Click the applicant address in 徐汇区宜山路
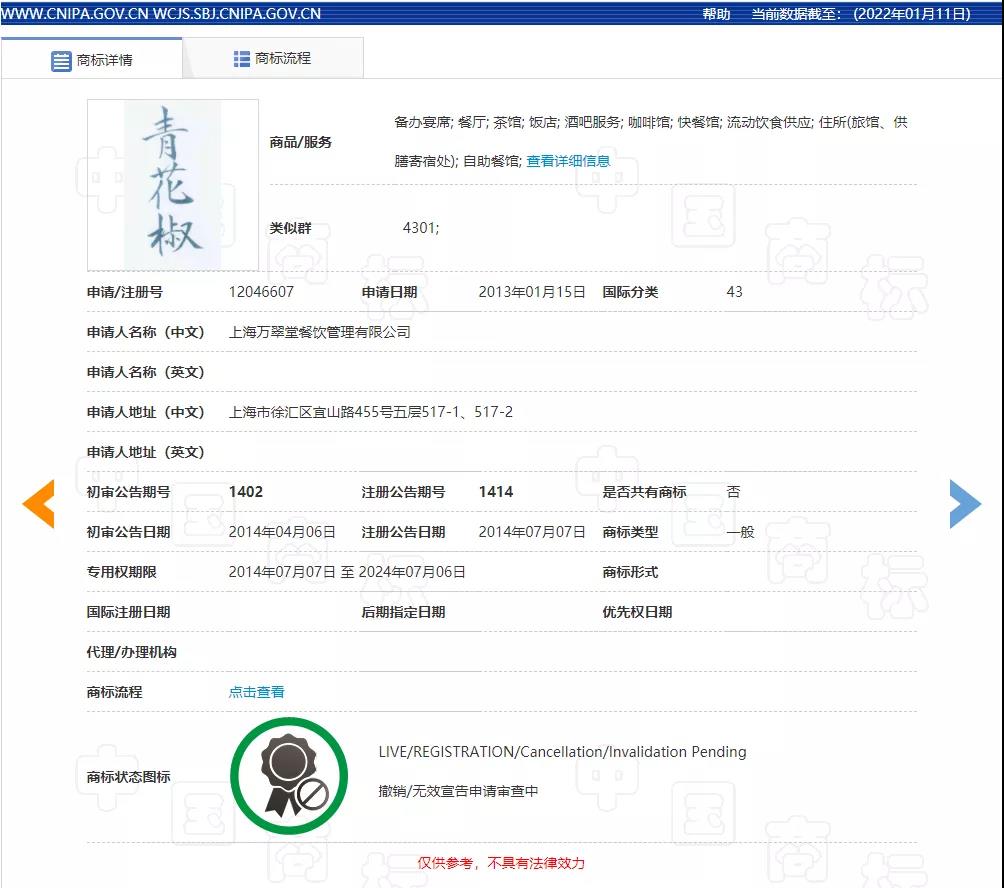 (x=371, y=412)
